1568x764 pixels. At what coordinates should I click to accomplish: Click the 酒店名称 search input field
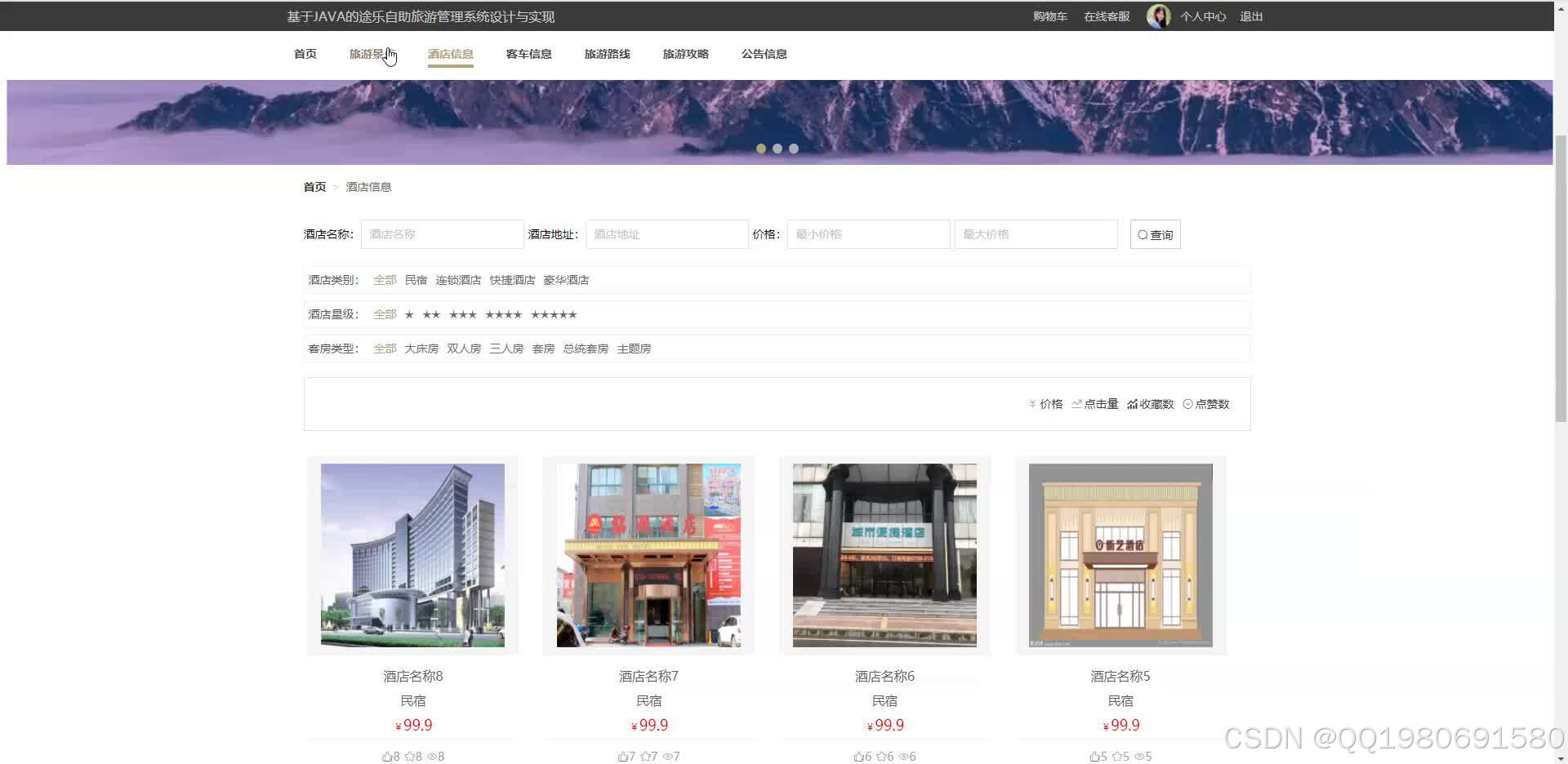click(442, 234)
